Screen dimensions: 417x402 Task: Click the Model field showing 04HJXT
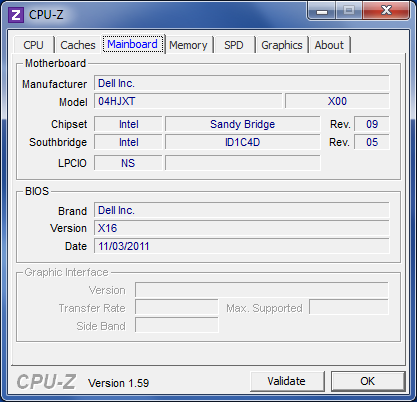click(x=188, y=101)
